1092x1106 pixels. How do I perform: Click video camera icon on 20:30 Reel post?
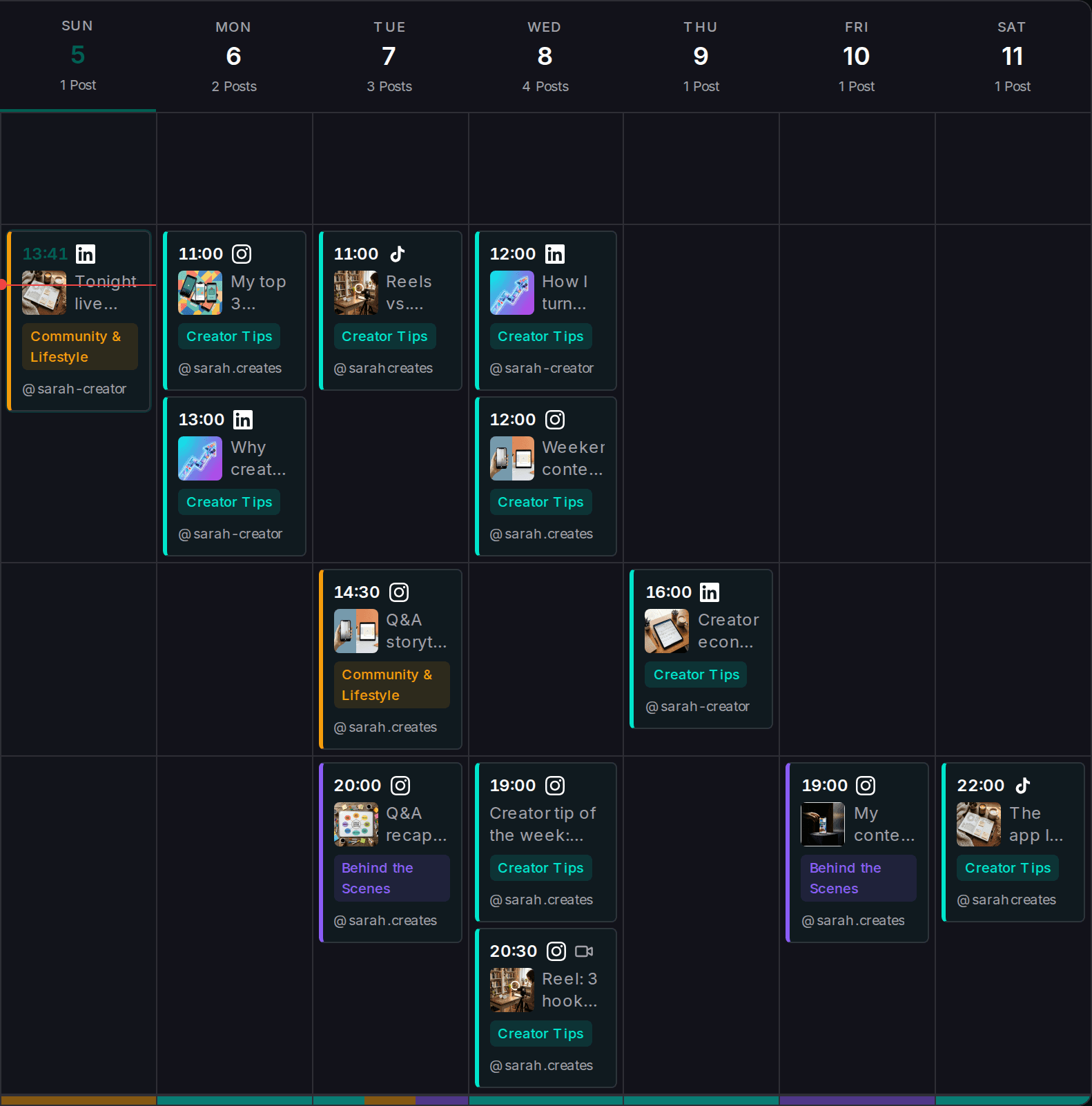coord(584,951)
